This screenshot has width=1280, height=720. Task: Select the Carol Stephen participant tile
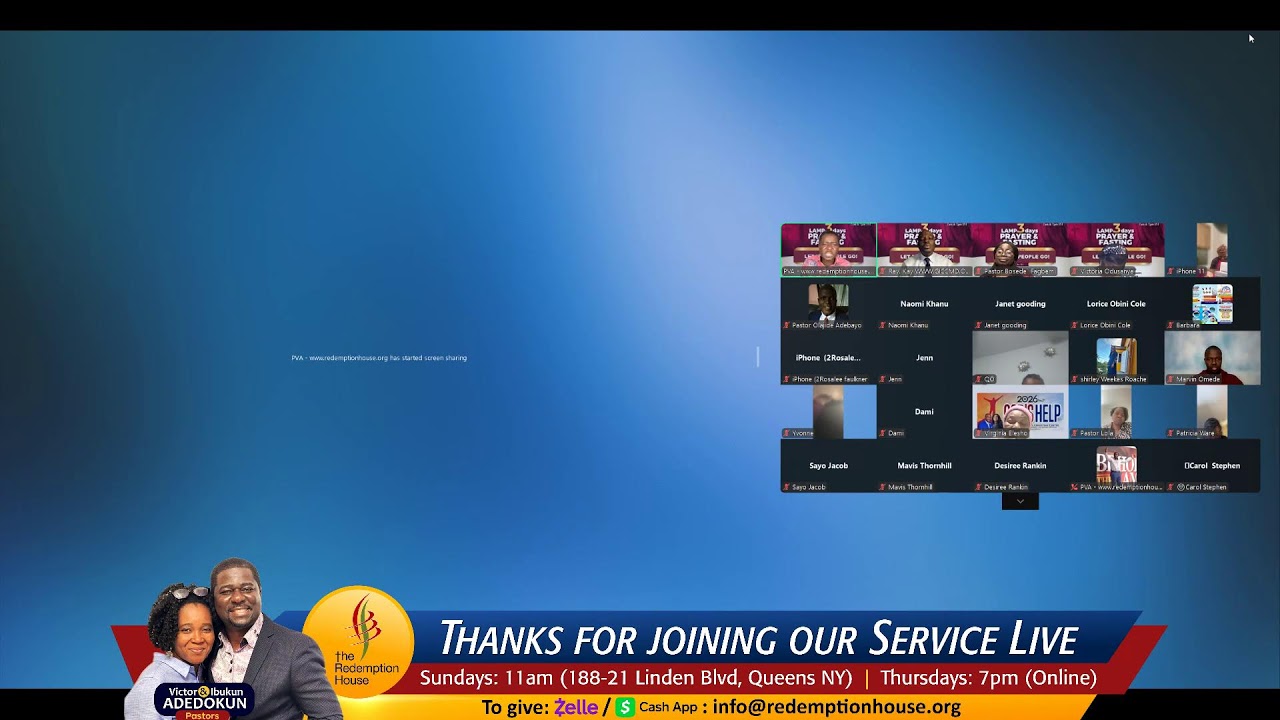coord(1212,466)
